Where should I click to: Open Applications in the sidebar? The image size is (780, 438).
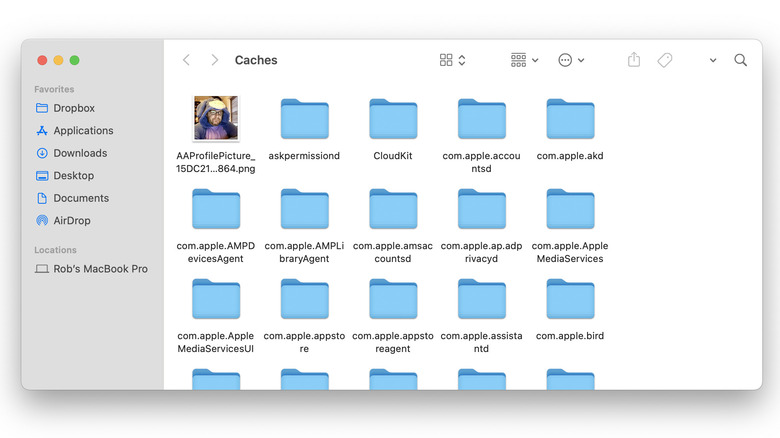(82, 131)
